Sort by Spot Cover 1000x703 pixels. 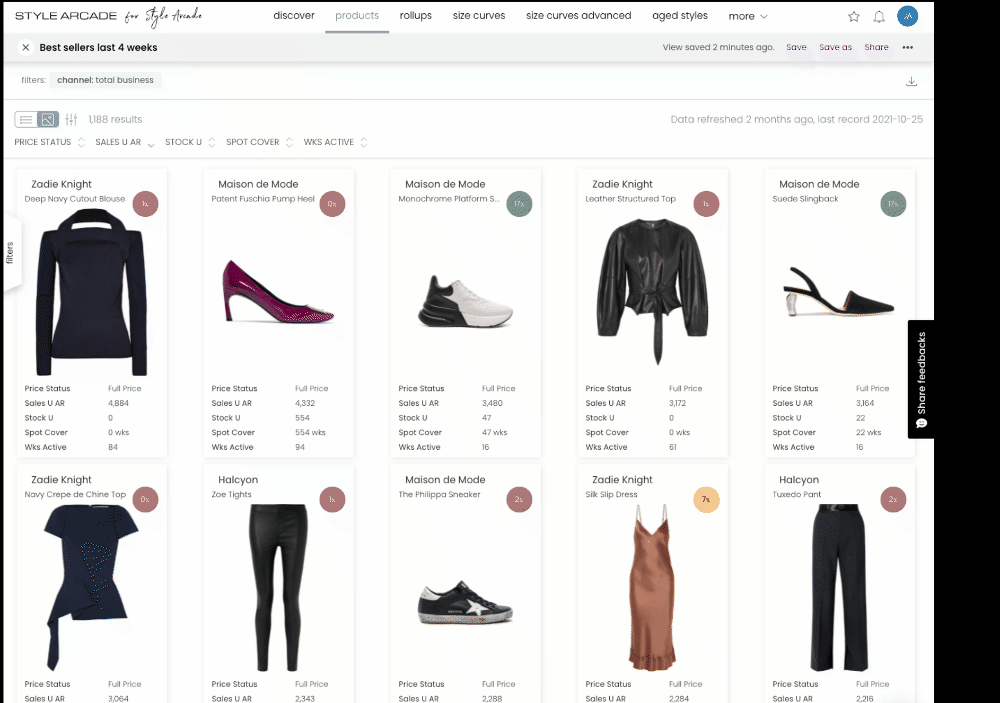[260, 142]
